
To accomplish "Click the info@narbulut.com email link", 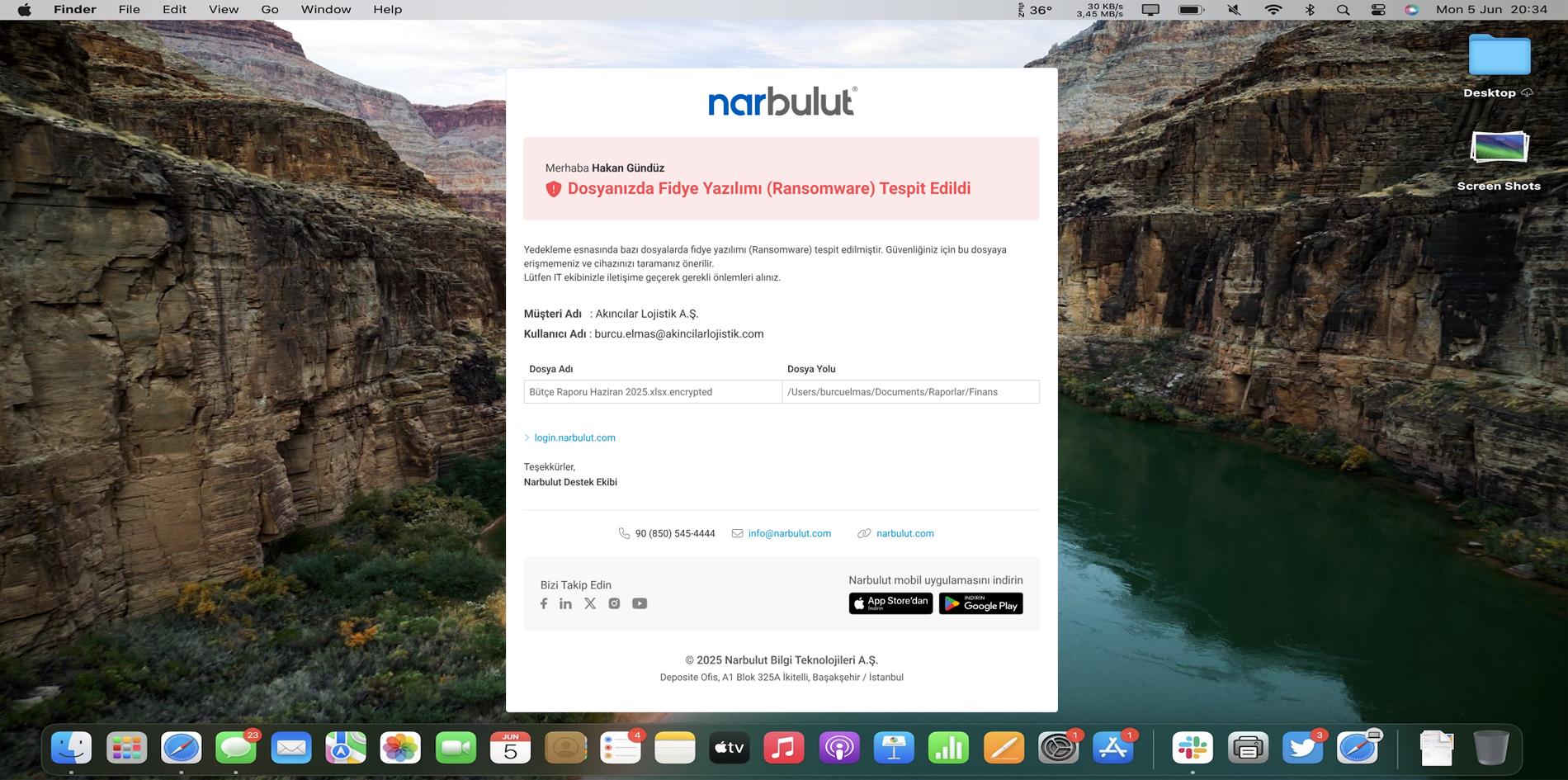I will (790, 533).
